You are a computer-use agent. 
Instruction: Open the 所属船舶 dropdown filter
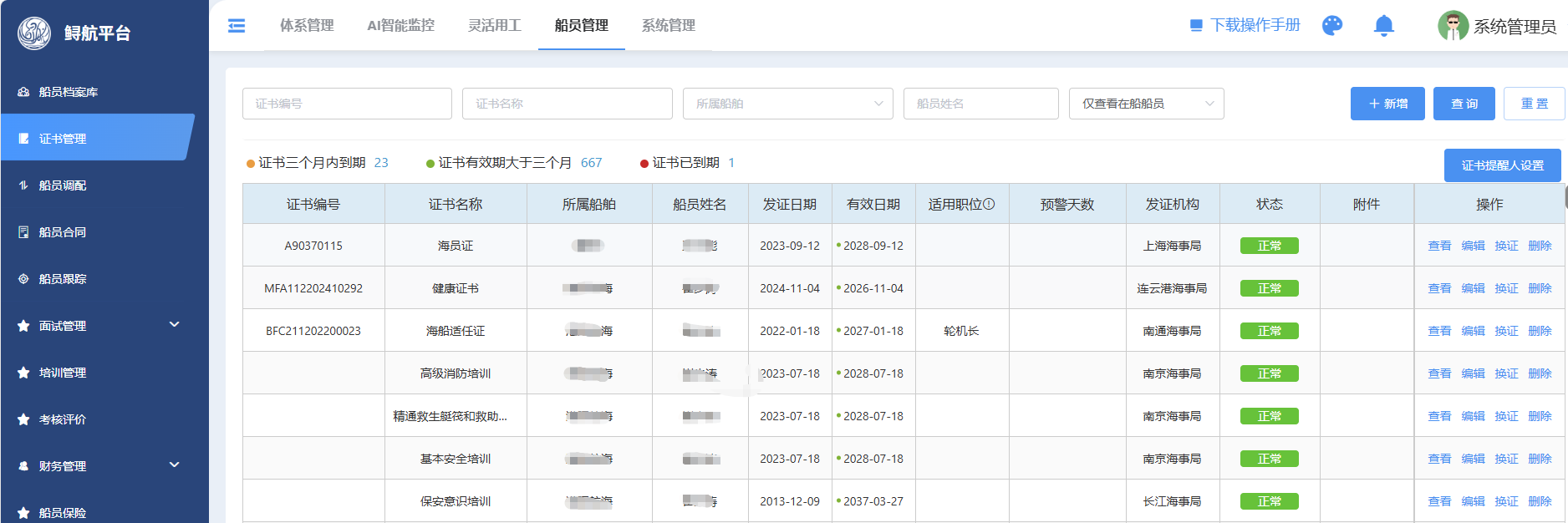point(787,104)
